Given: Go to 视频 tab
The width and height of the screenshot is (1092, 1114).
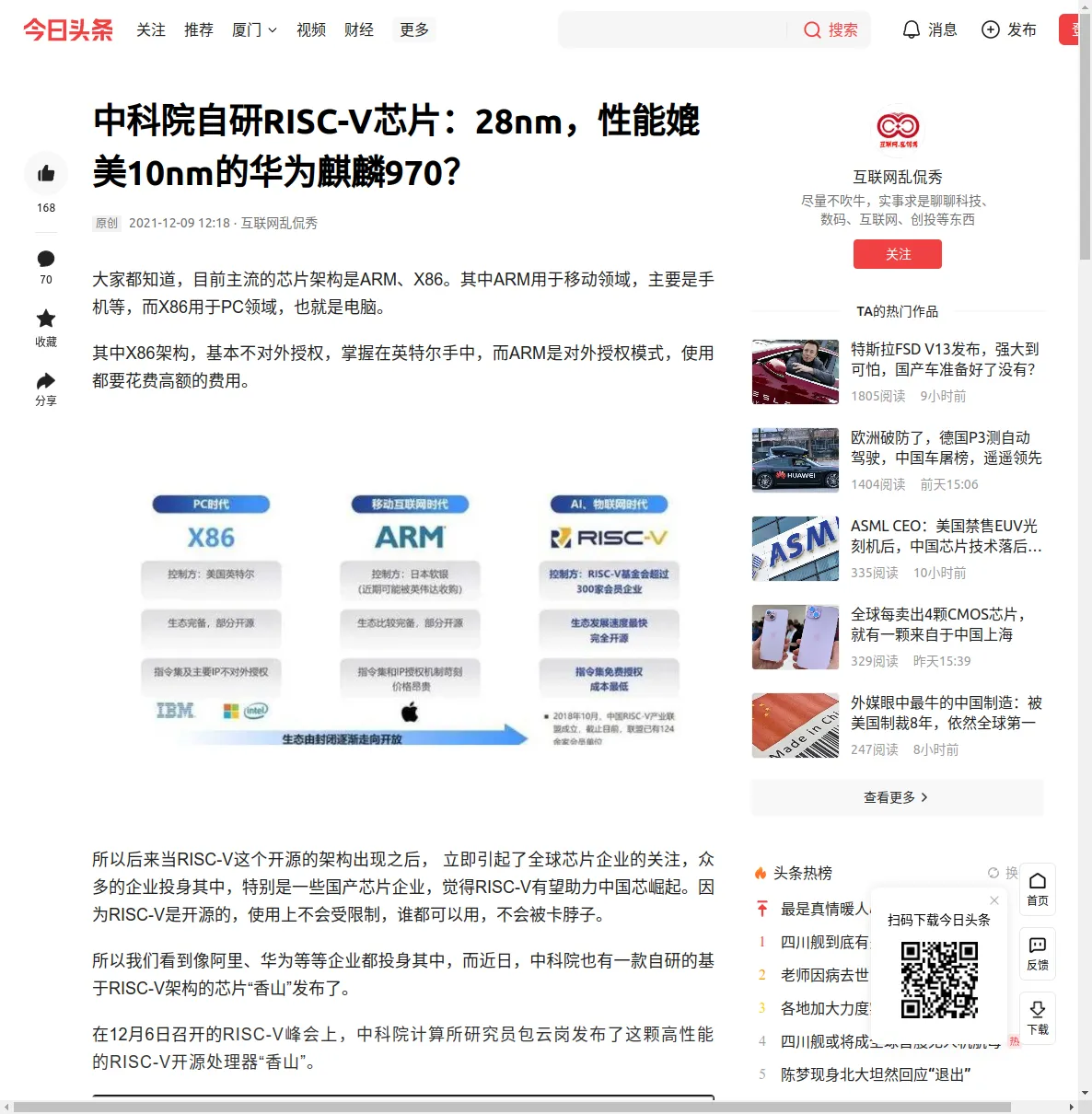Looking at the screenshot, I should (x=311, y=29).
